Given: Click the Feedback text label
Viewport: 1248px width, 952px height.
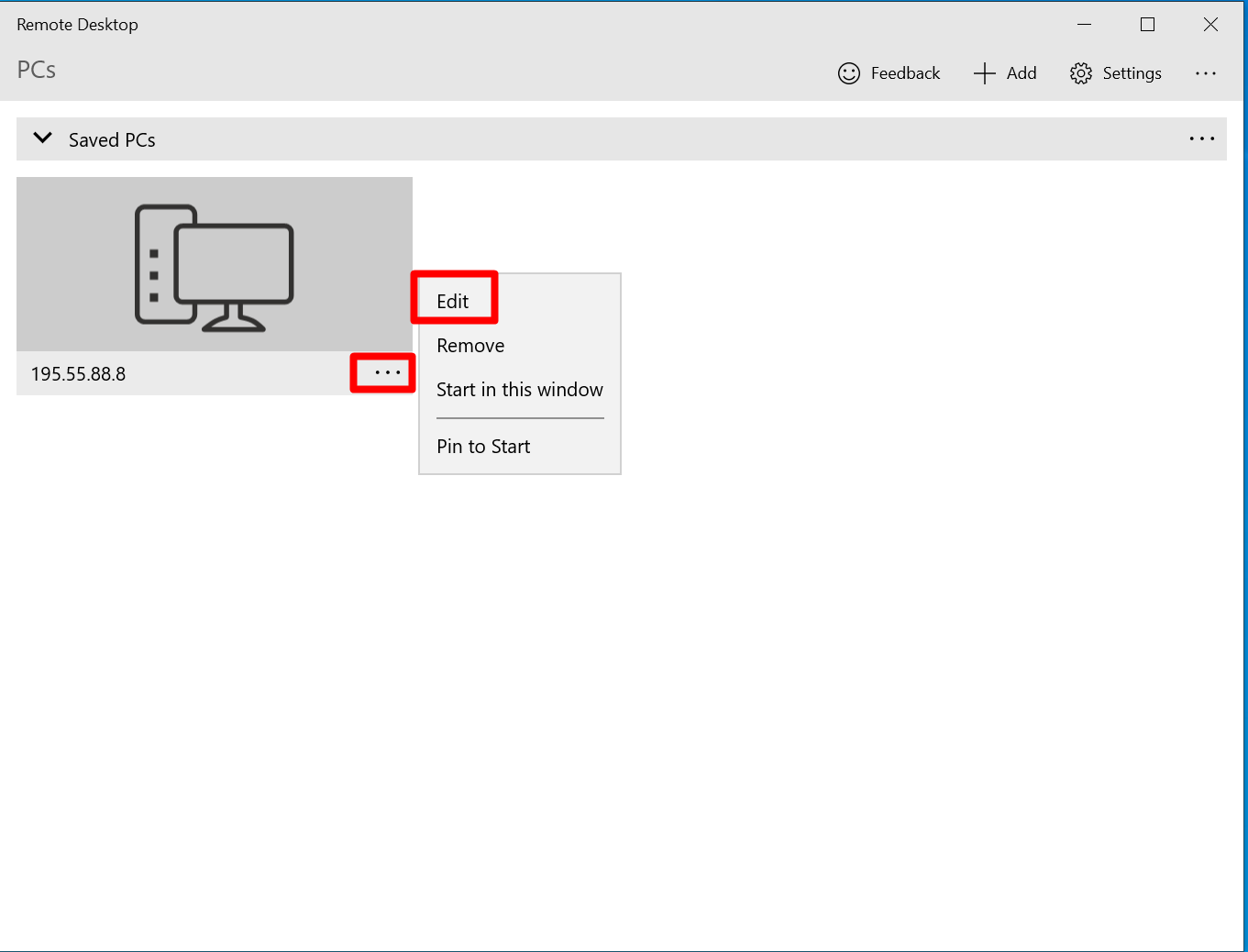Looking at the screenshot, I should click(905, 73).
